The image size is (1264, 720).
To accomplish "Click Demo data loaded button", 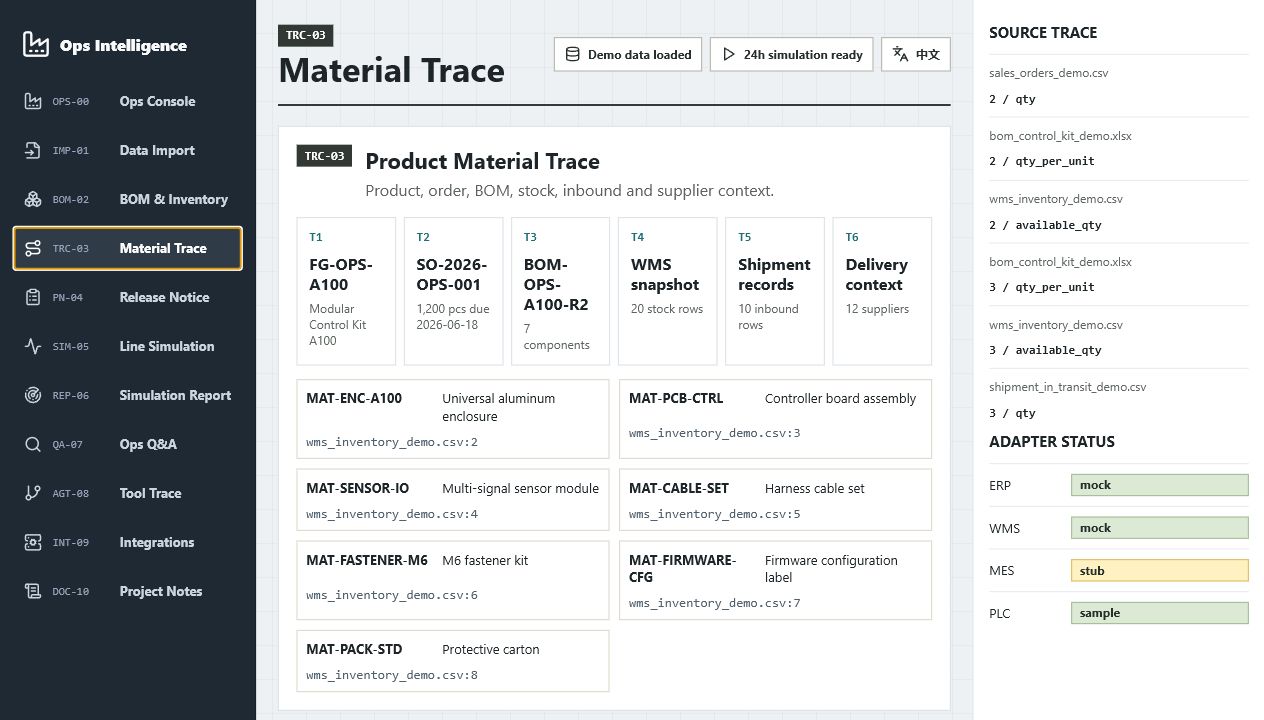I will pyautogui.click(x=628, y=54).
